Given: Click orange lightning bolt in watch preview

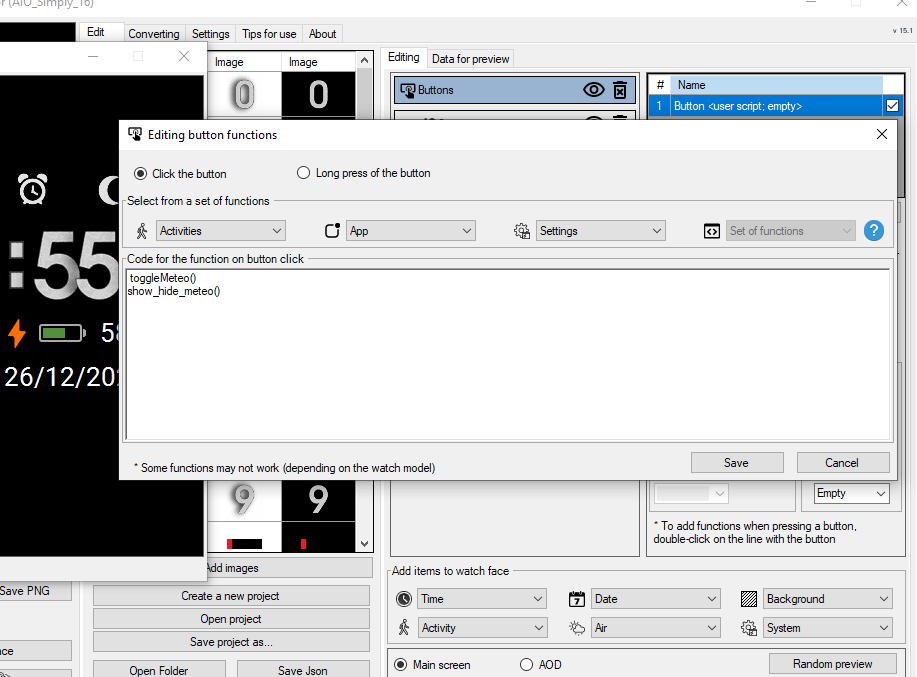Looking at the screenshot, I should coord(17,333).
